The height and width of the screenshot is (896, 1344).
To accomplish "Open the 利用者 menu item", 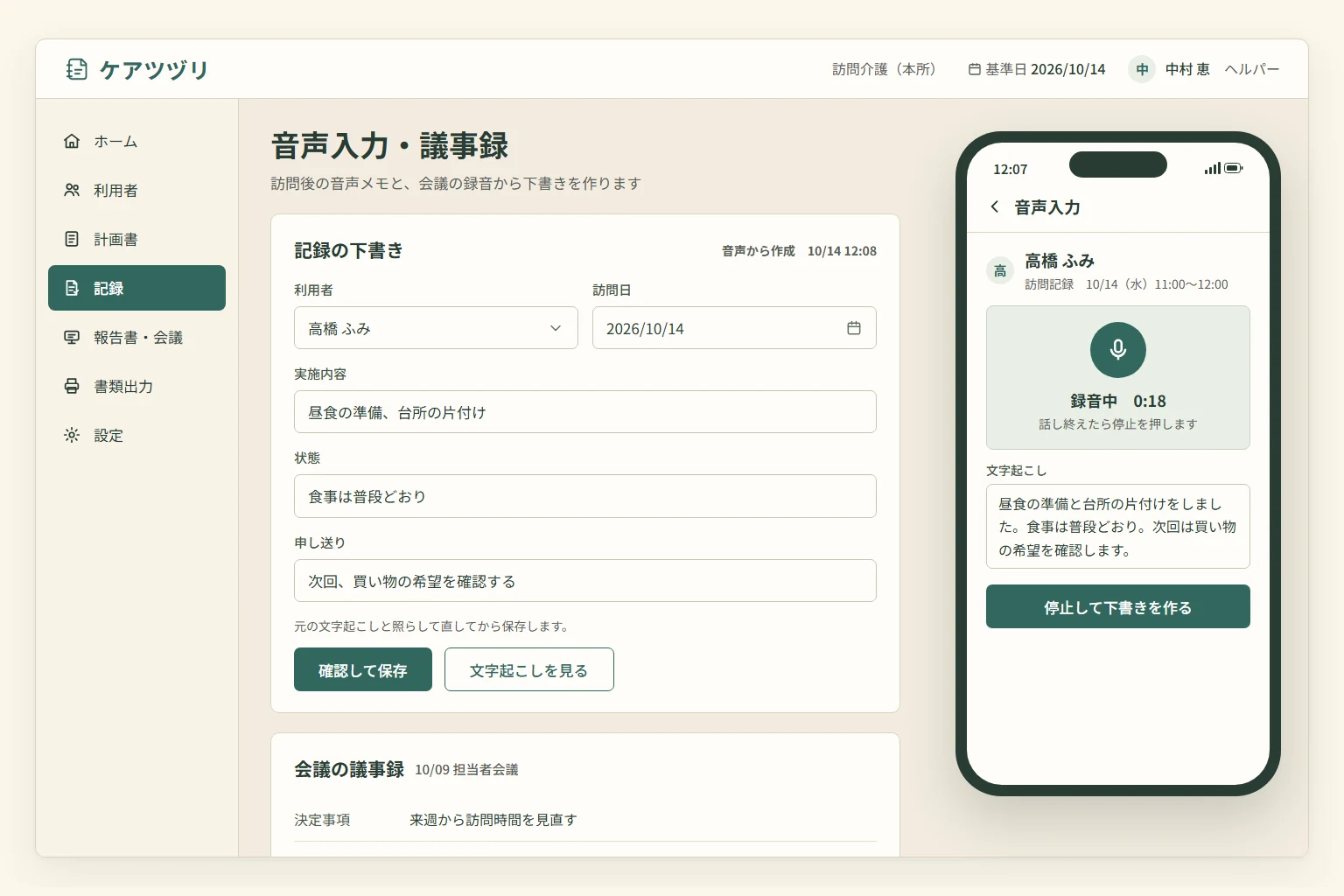I will click(x=136, y=190).
